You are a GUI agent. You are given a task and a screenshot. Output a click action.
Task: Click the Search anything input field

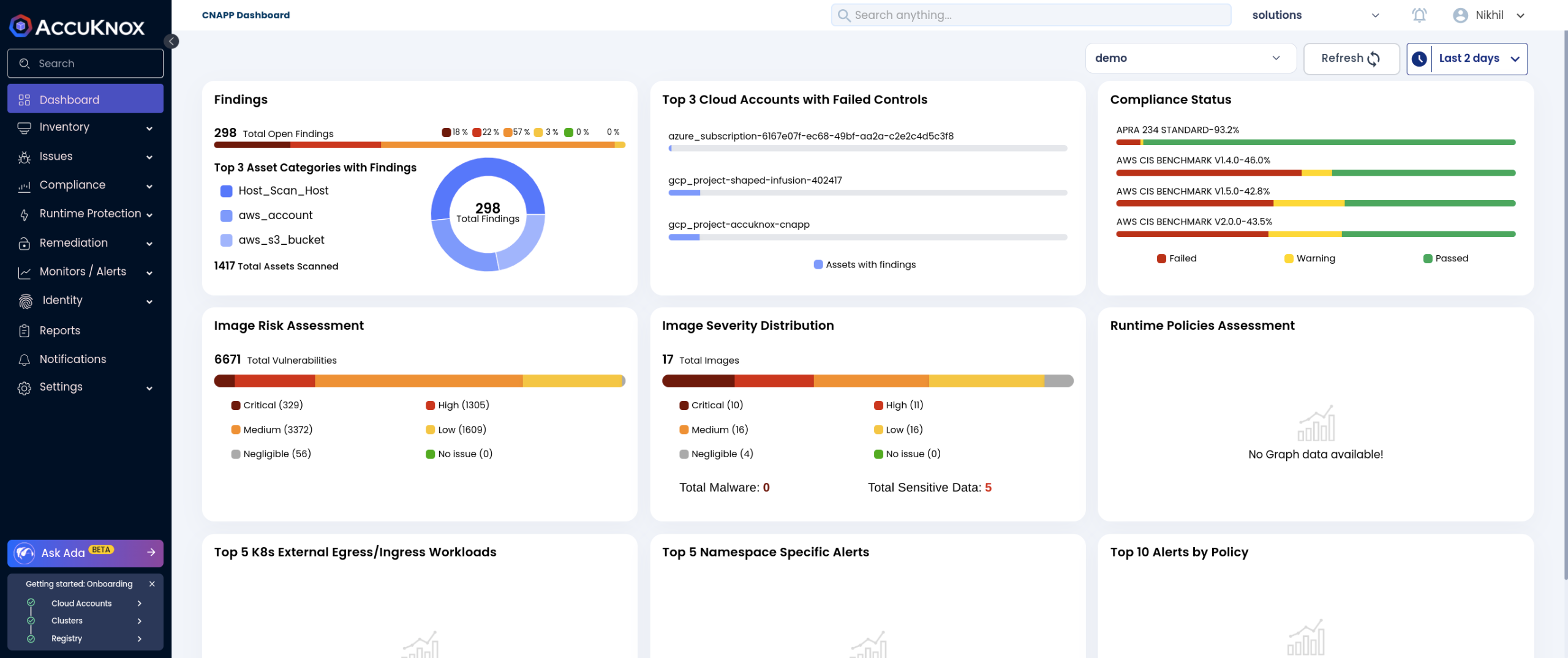1031,15
